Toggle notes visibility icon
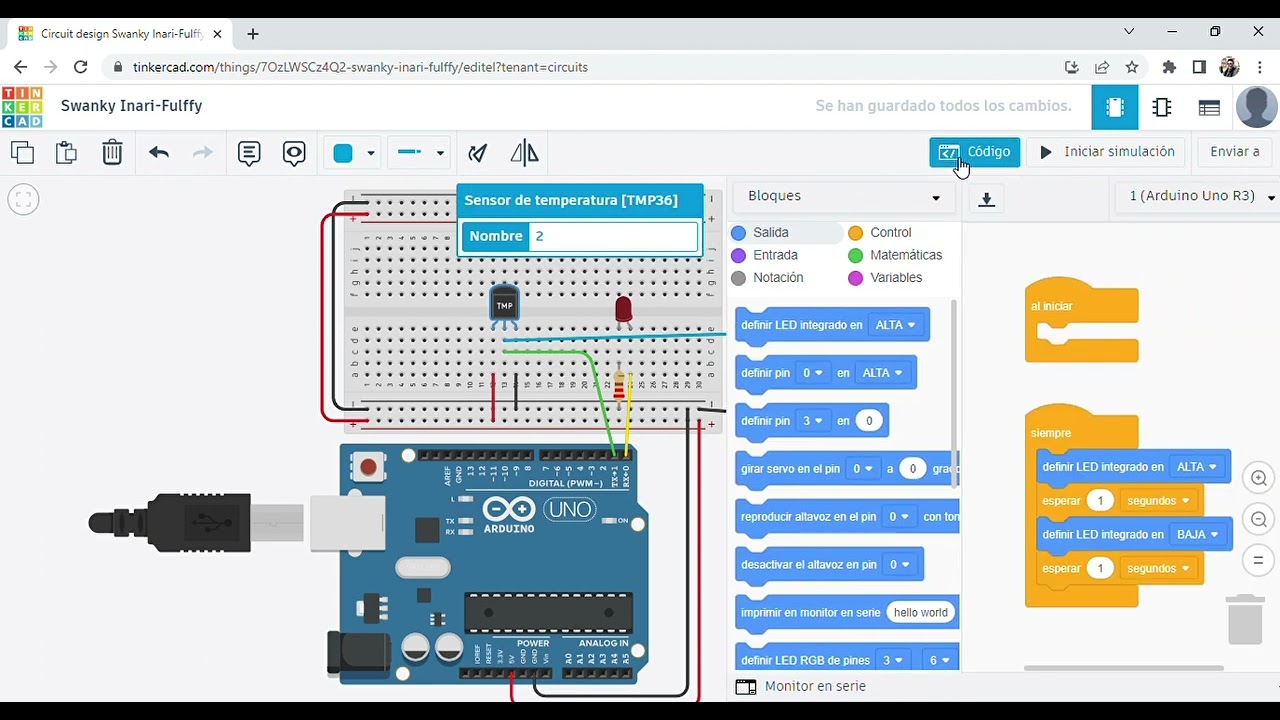 [294, 153]
